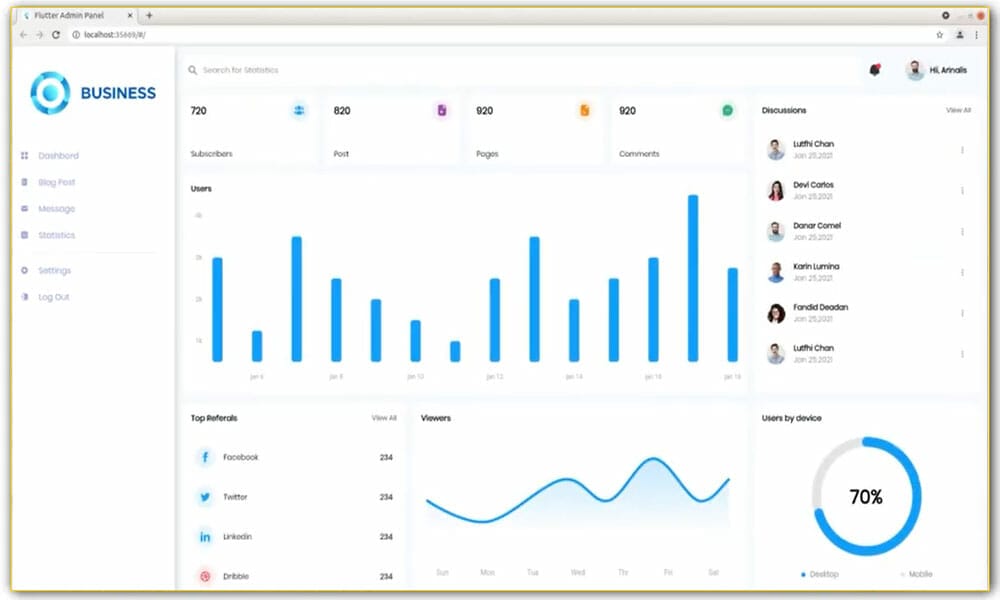Click View All in Top Referrals
This screenshot has height=600, width=1000.
[384, 418]
